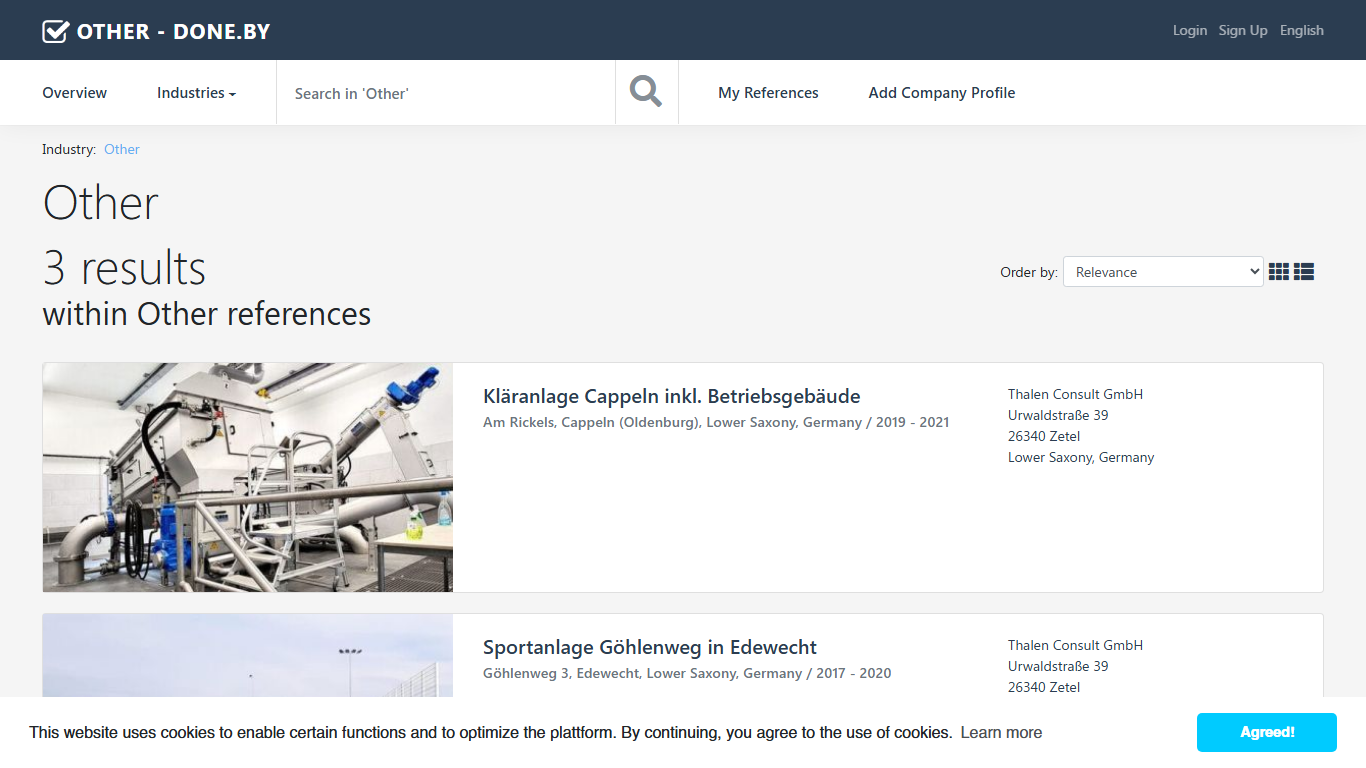Open the Learn more cookie link
Viewport: 1366px width, 768px height.
(1001, 732)
